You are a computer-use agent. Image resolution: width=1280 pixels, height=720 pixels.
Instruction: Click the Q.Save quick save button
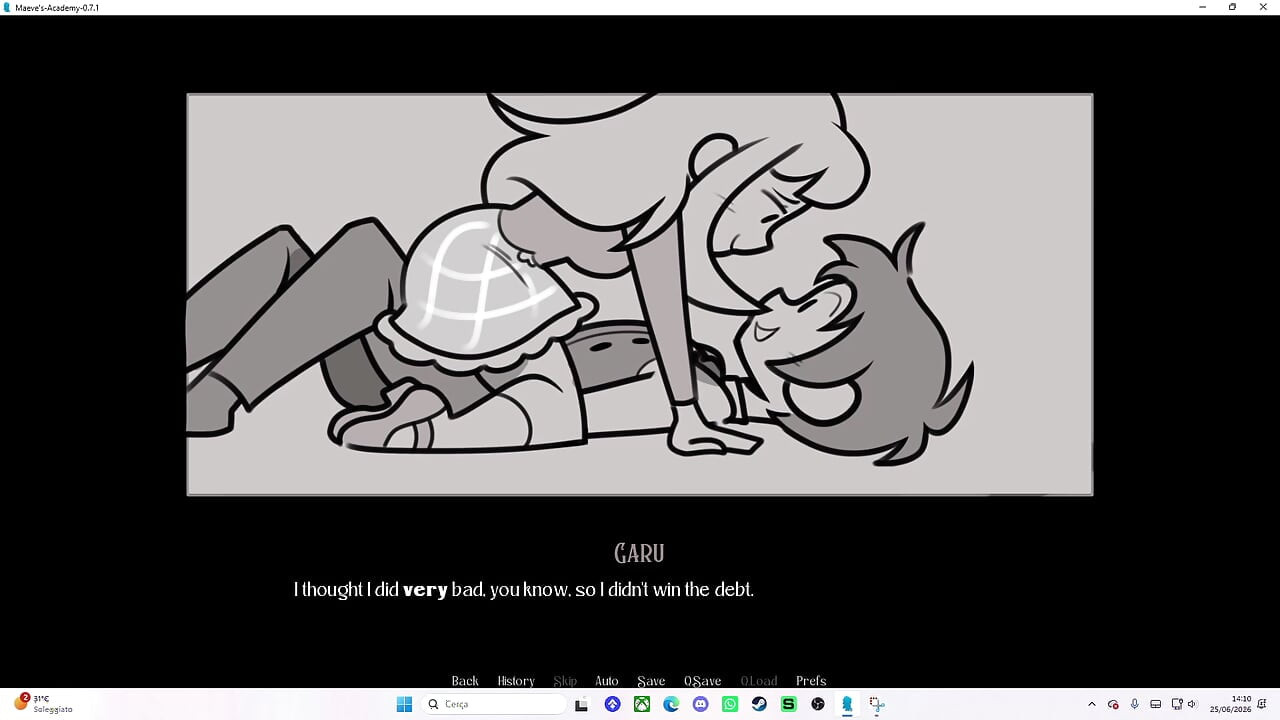coord(702,681)
